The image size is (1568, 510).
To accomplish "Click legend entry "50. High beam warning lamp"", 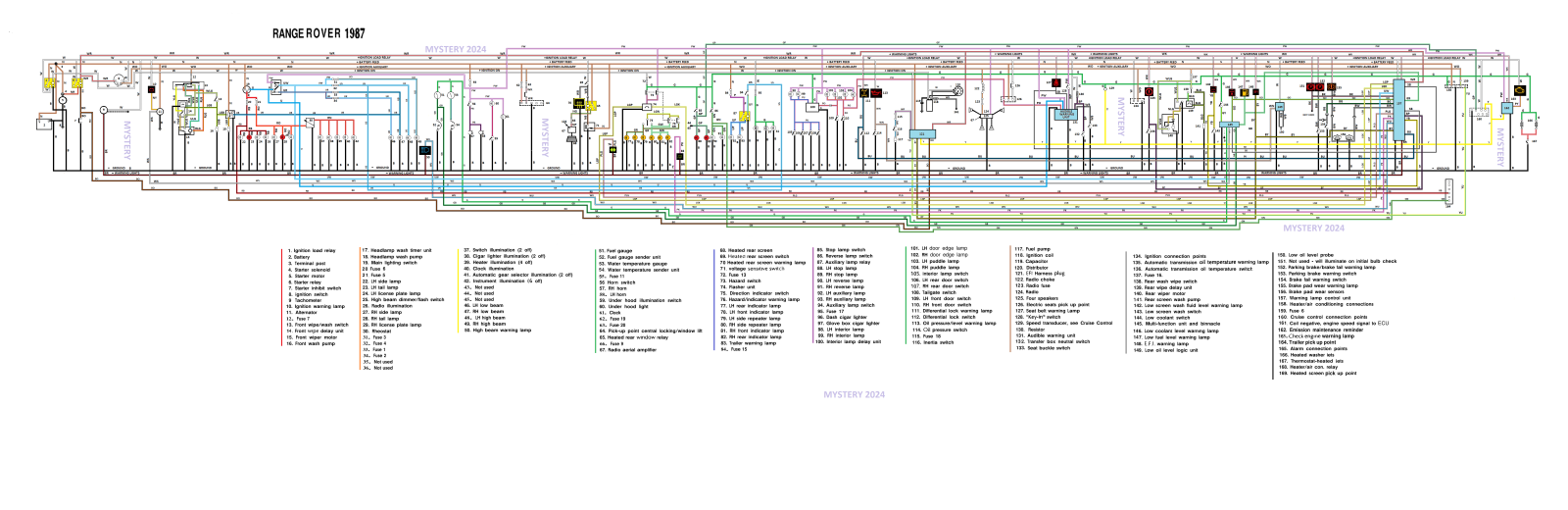I will pyautogui.click(x=498, y=330).
